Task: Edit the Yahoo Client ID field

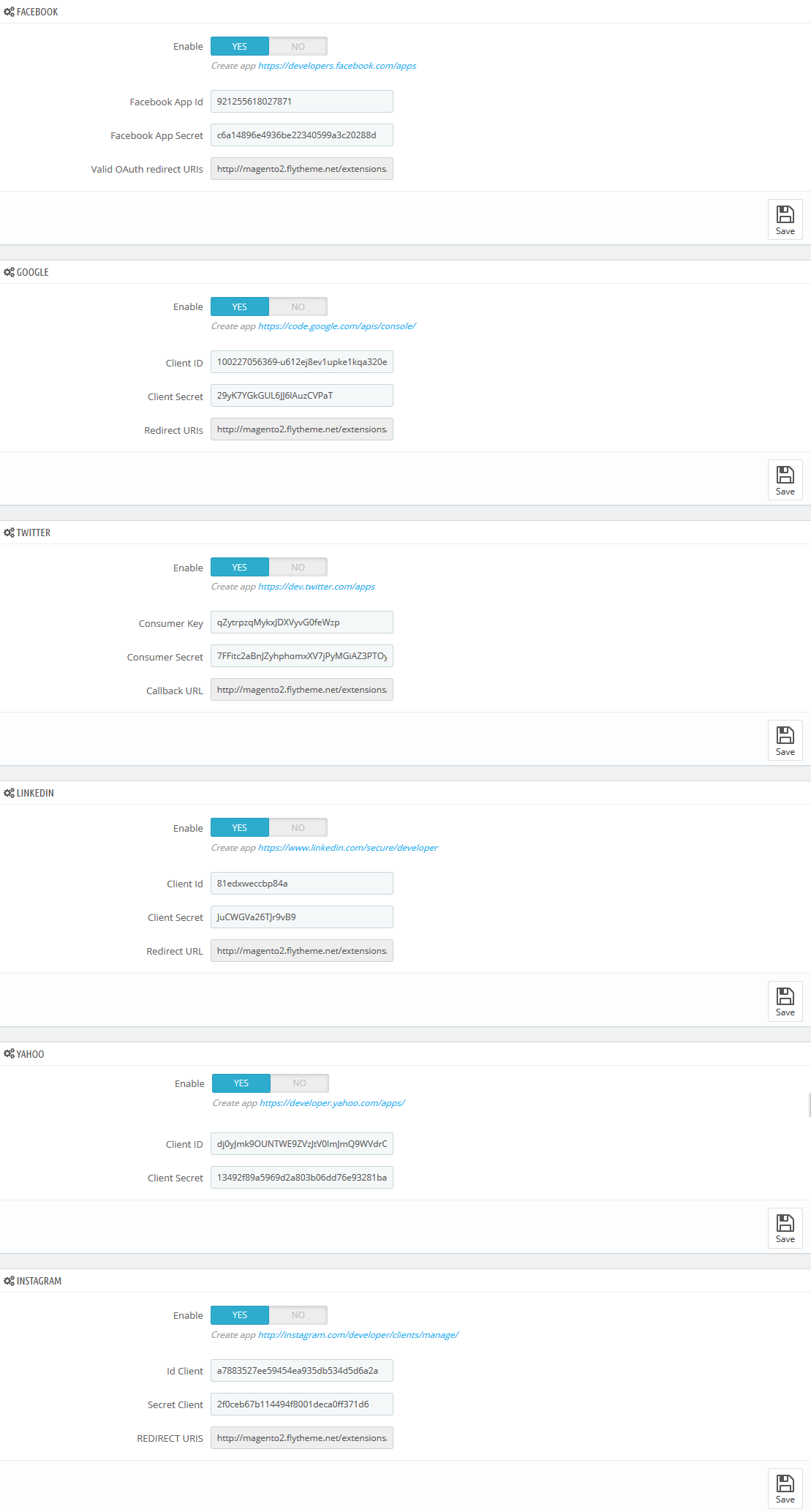Action: 302,1144
